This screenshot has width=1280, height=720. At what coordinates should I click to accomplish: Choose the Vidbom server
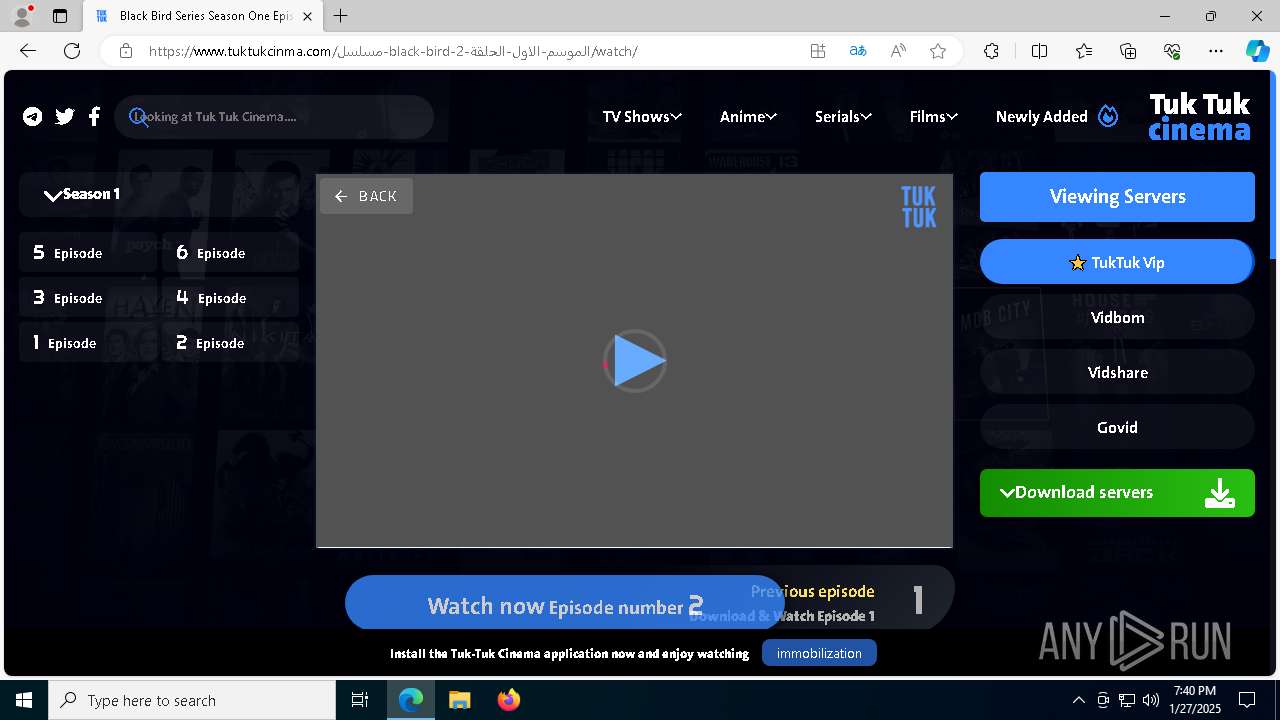tap(1117, 317)
